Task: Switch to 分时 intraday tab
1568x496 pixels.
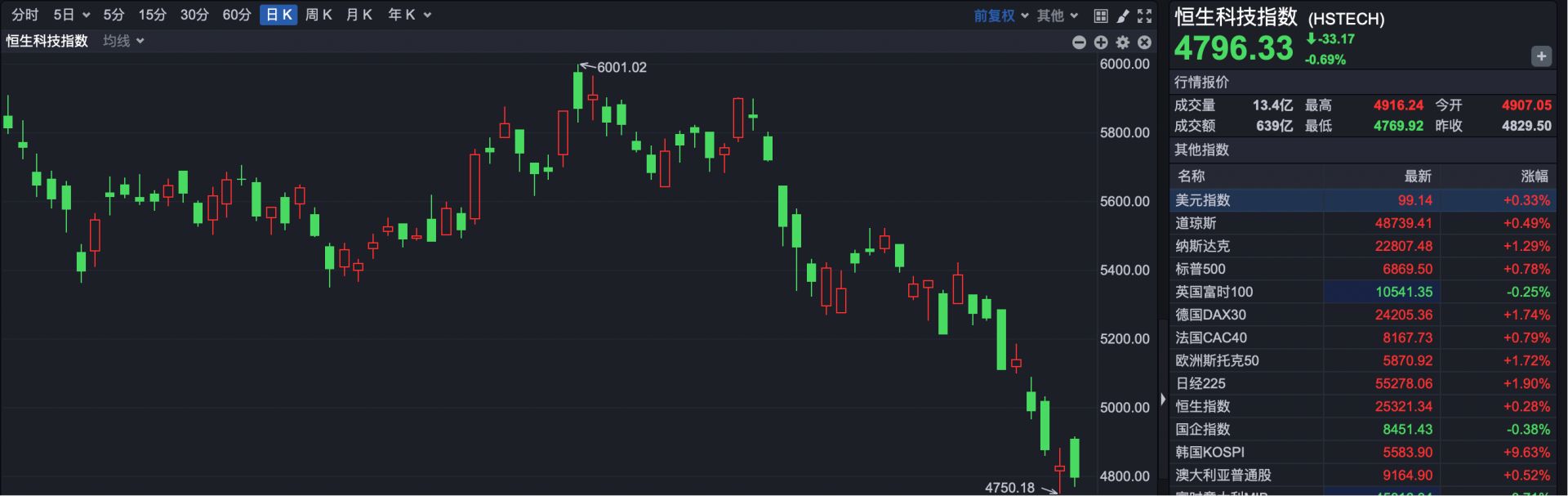Action: pos(24,15)
